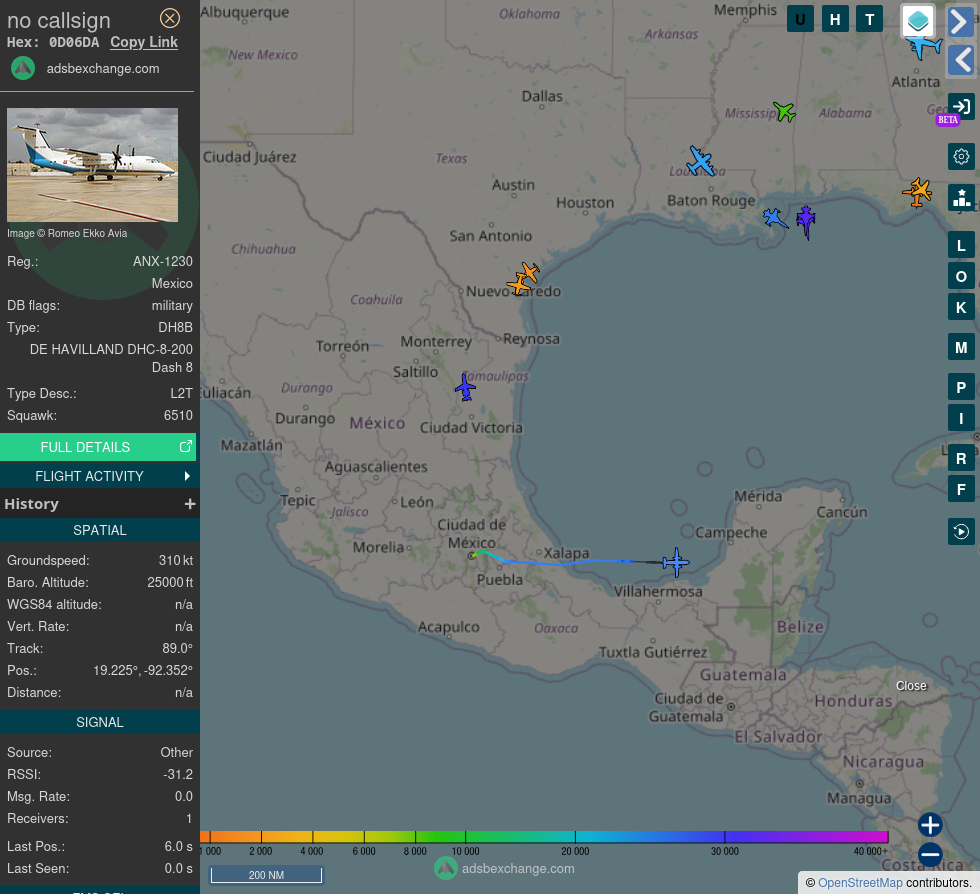Screen dimensions: 980x894
Task: Toggle the U map filter button
Action: coord(800,19)
